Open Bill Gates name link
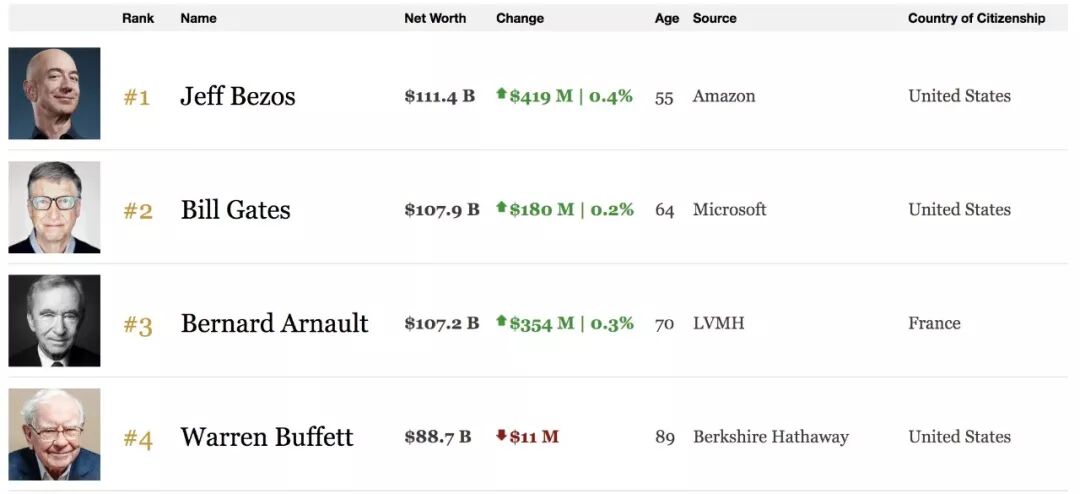This screenshot has width=1080, height=494. 236,210
